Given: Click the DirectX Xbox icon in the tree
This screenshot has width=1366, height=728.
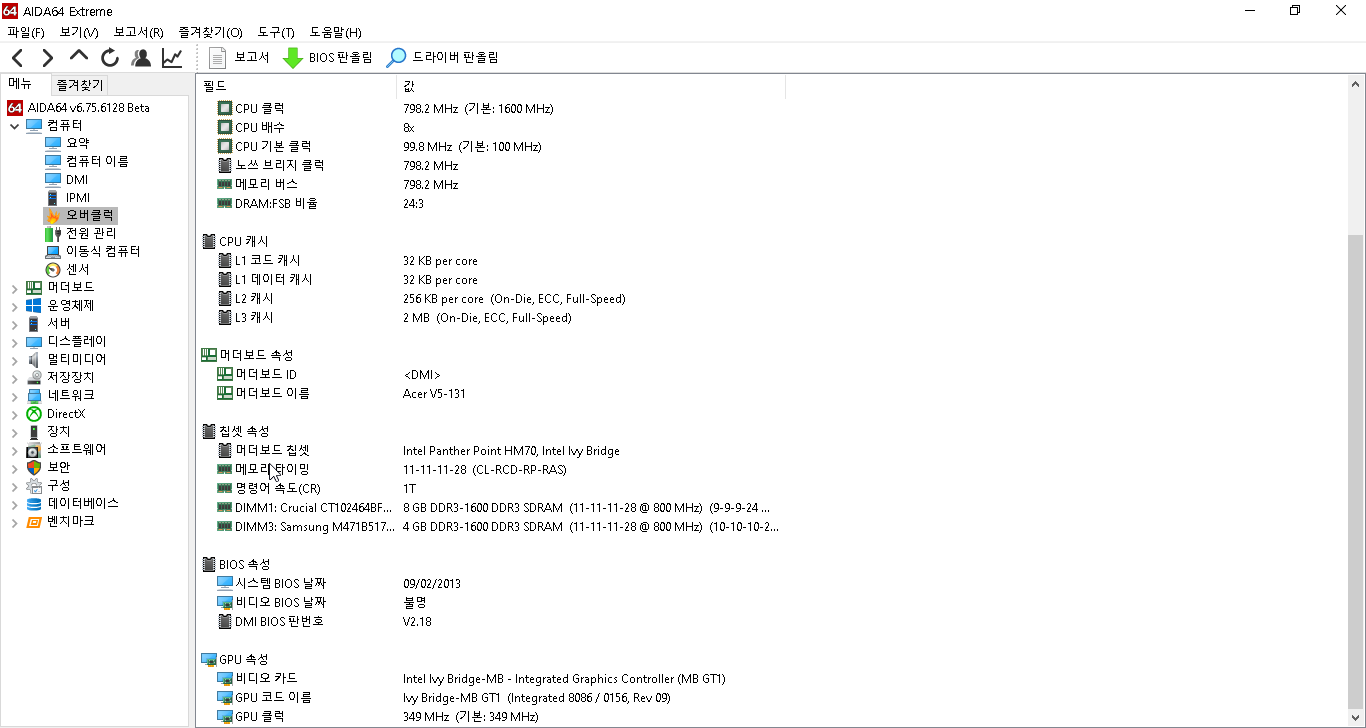Looking at the screenshot, I should pyautogui.click(x=34, y=414).
